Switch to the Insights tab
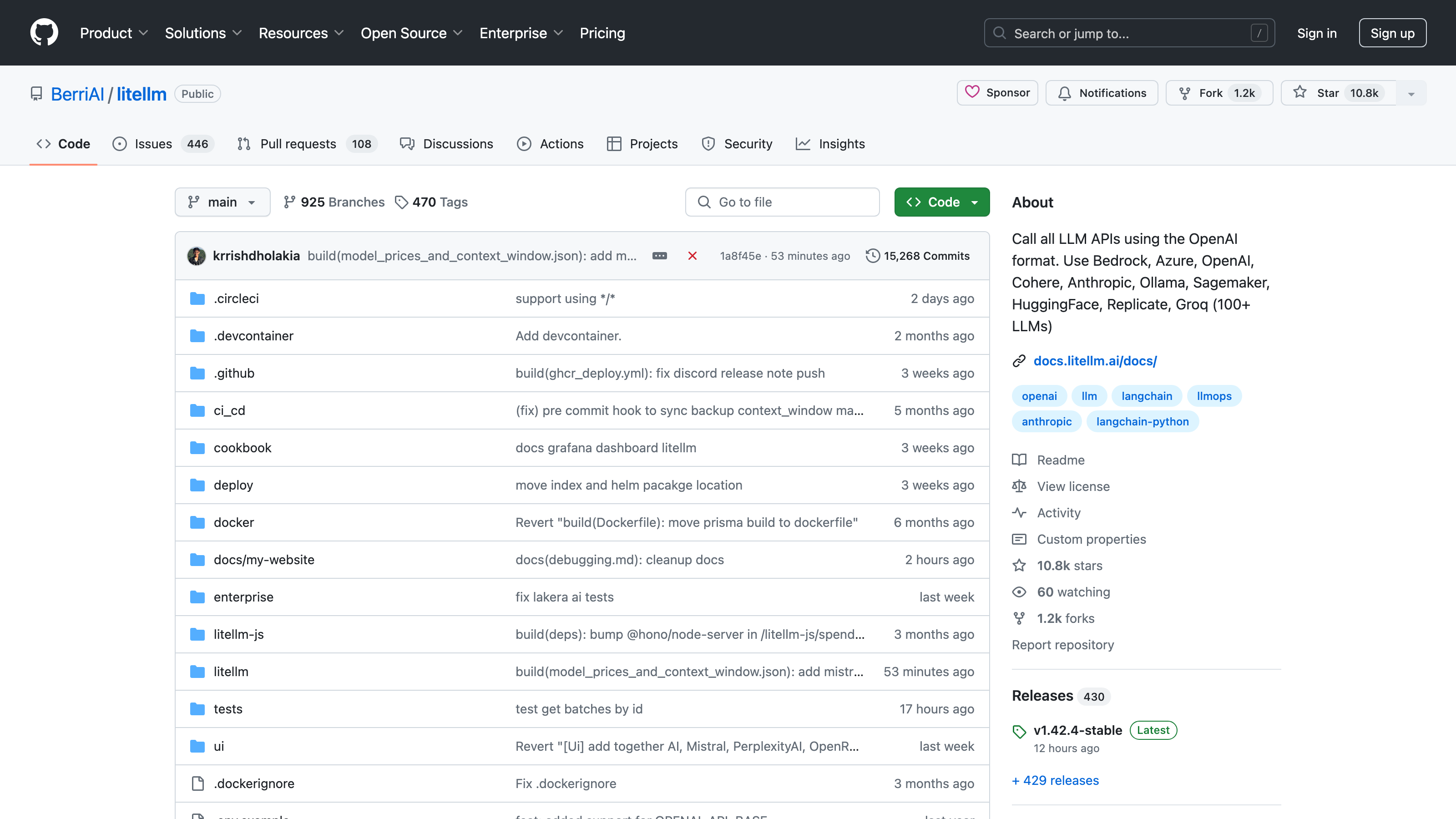Image resolution: width=1456 pixels, height=819 pixels. pyautogui.click(x=830, y=144)
